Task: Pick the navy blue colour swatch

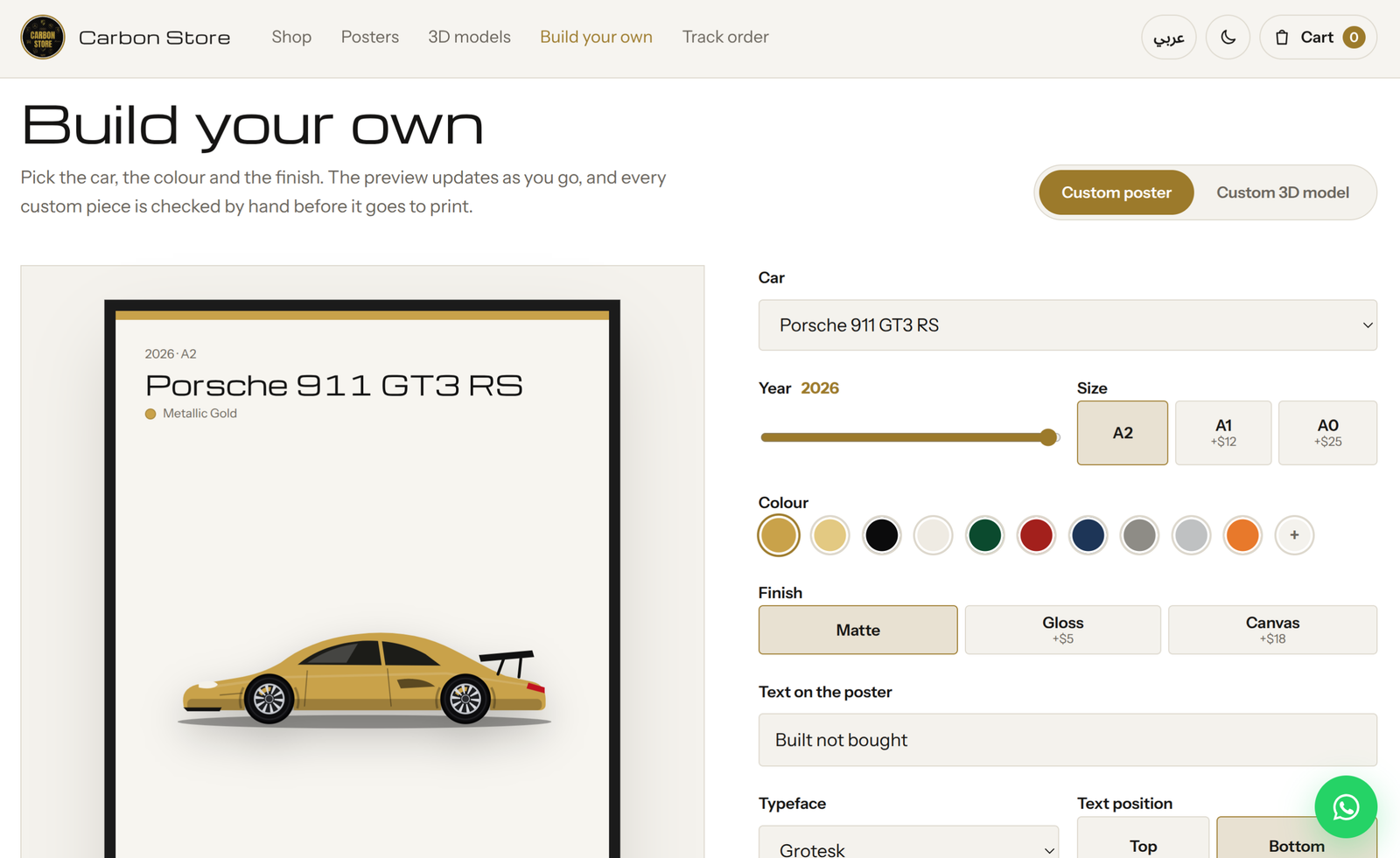Action: pyautogui.click(x=1088, y=535)
